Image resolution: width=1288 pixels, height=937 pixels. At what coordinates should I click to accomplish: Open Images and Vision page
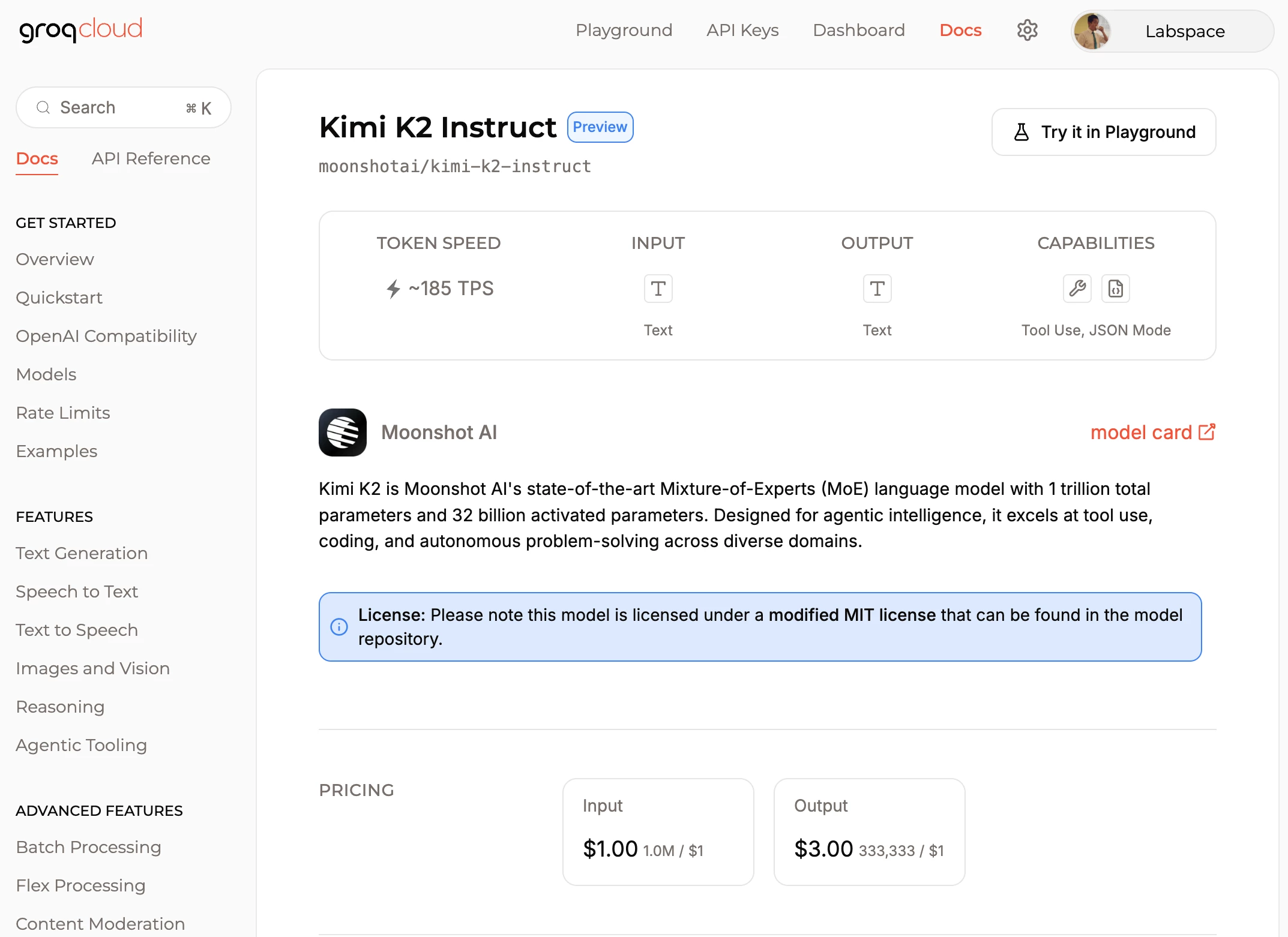(x=93, y=669)
